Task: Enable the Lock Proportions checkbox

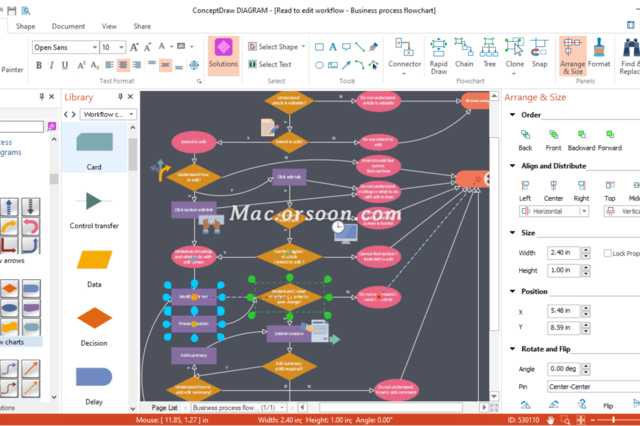Action: click(x=607, y=253)
